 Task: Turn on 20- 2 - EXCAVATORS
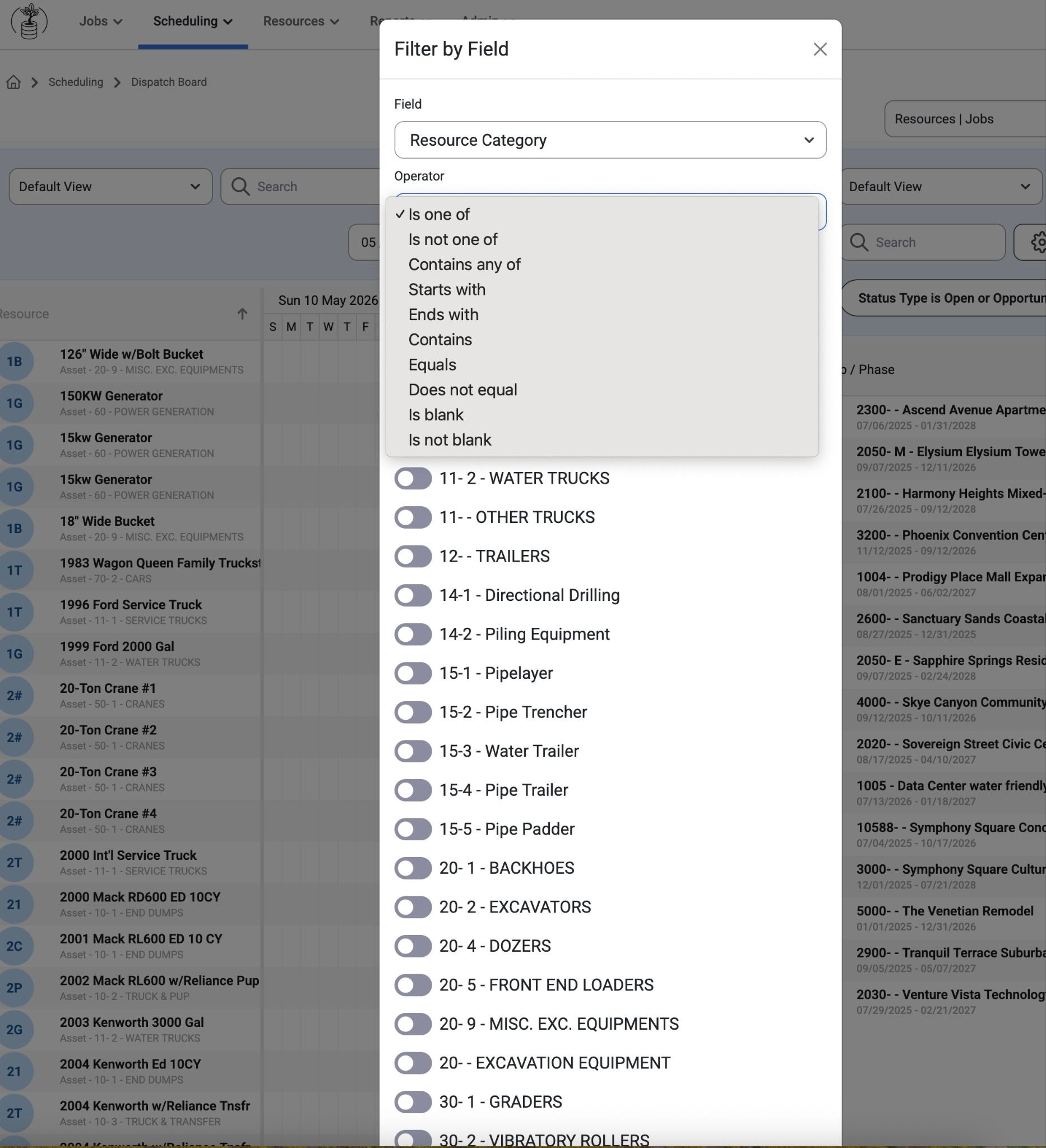(x=413, y=907)
